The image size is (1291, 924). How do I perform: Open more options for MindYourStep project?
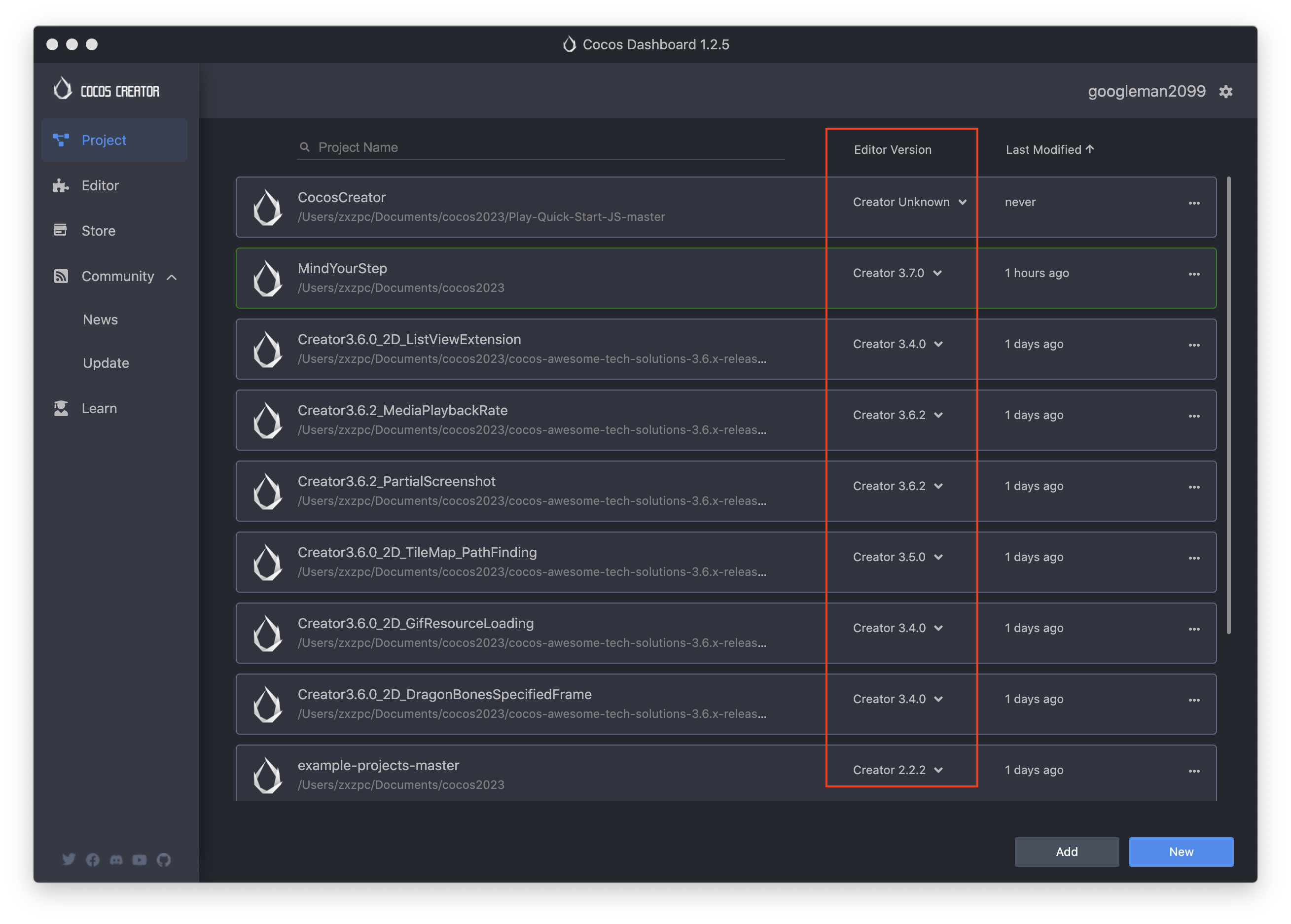[1194, 274]
